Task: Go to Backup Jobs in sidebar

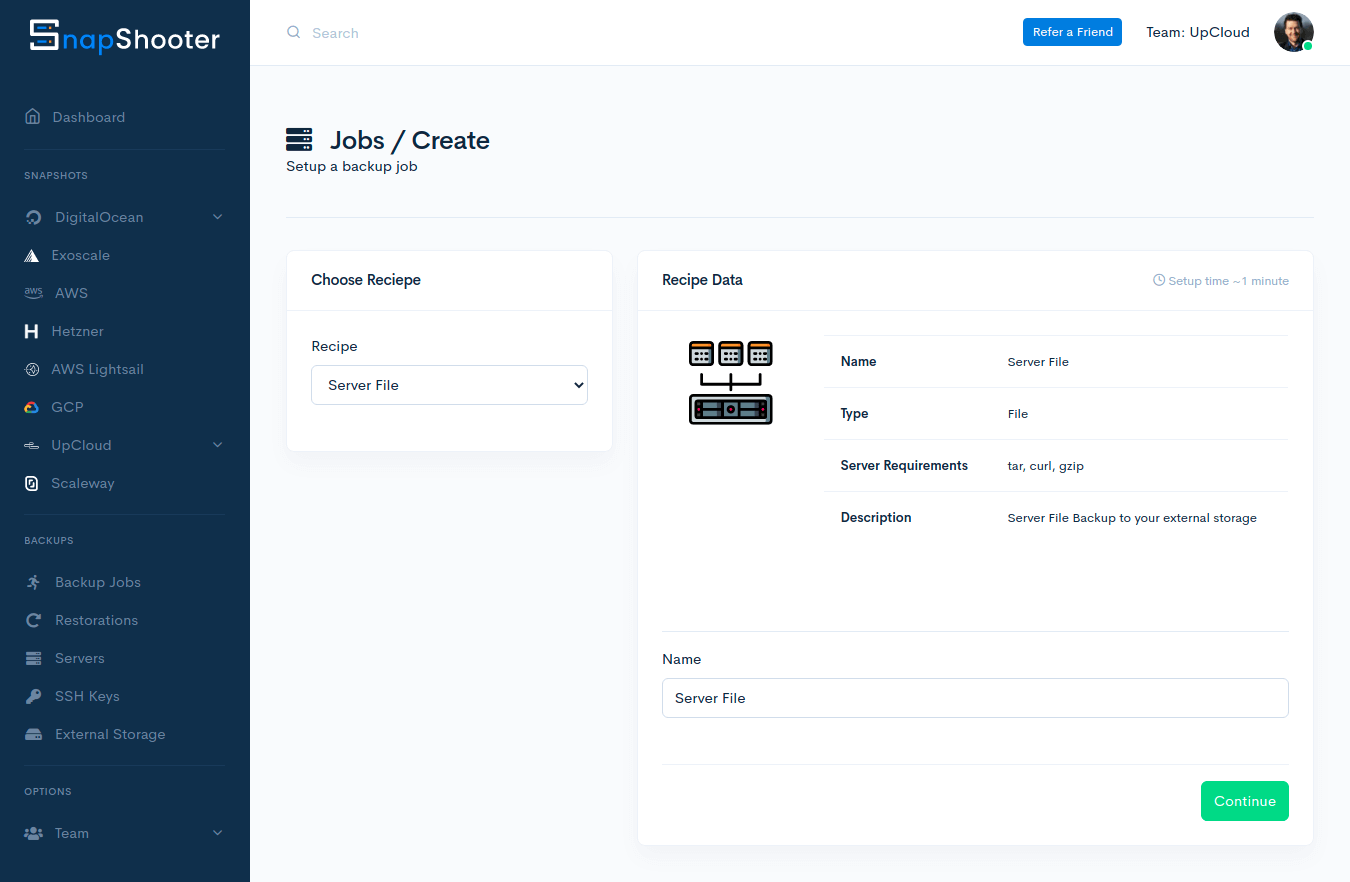Action: click(97, 582)
